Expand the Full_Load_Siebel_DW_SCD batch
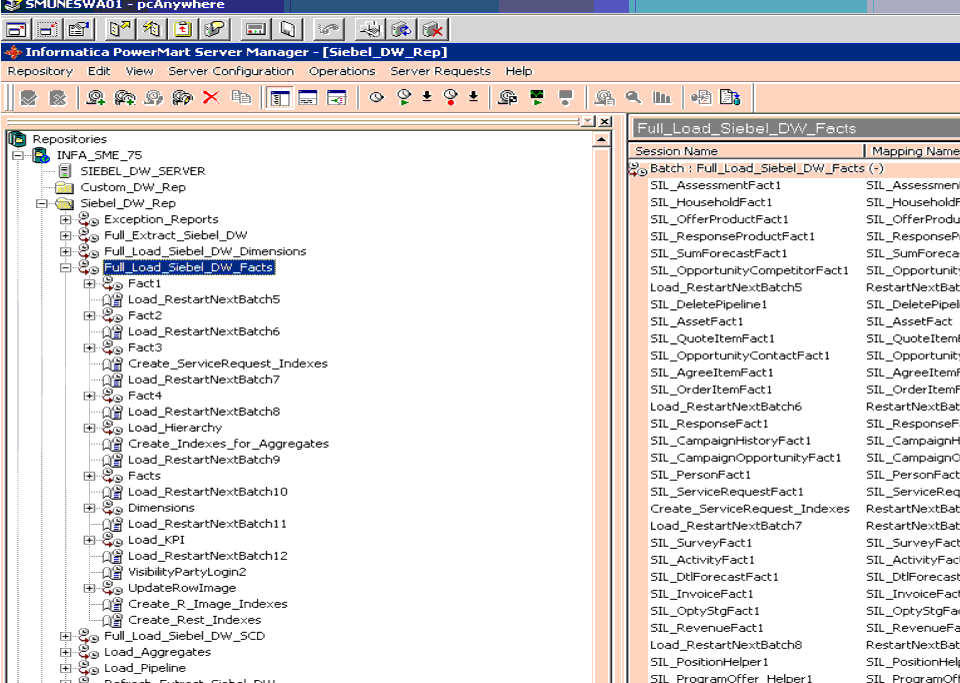 [65, 636]
